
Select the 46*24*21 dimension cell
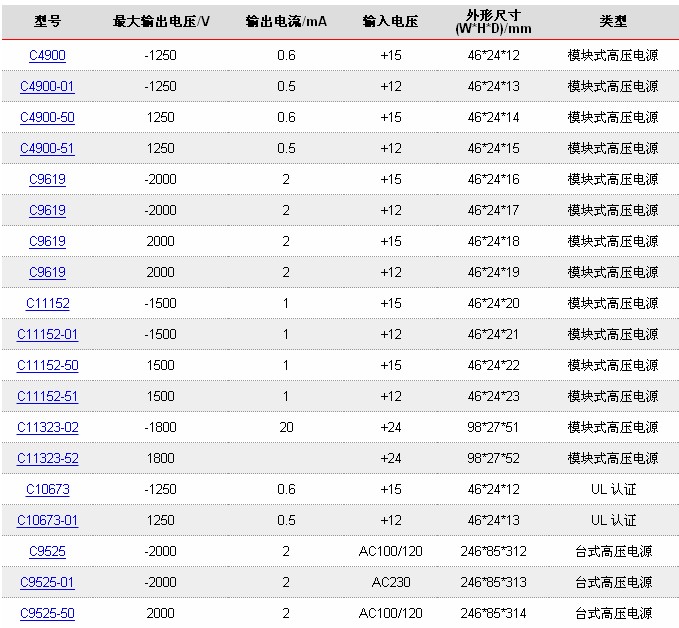click(x=493, y=334)
